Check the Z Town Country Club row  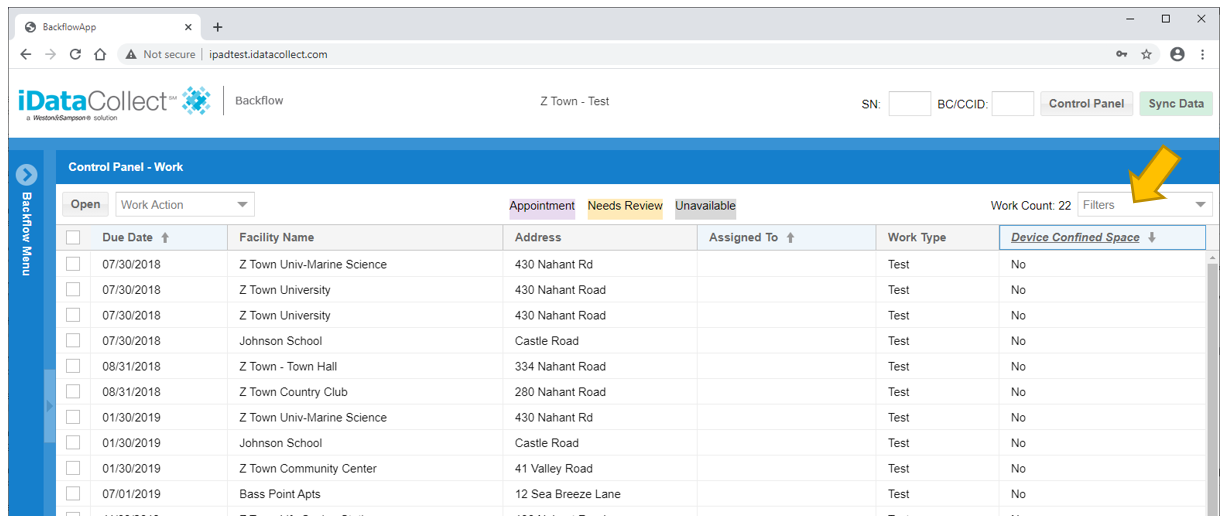(x=73, y=392)
